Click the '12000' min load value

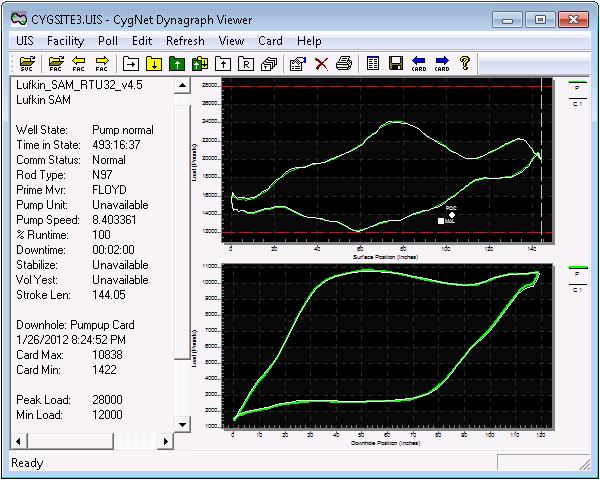point(108,415)
